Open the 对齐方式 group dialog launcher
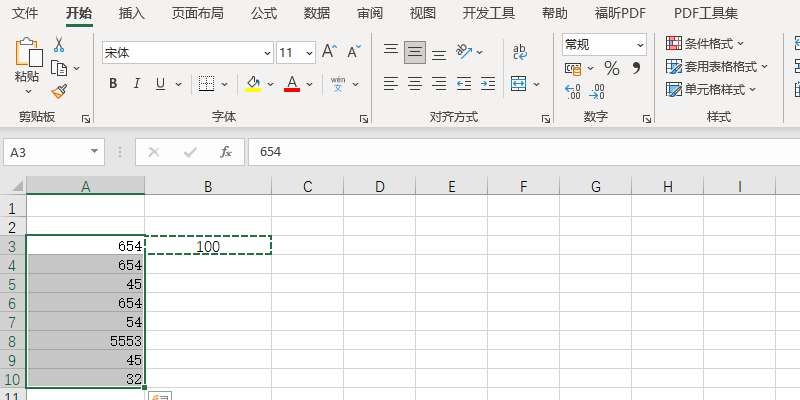 pos(546,119)
